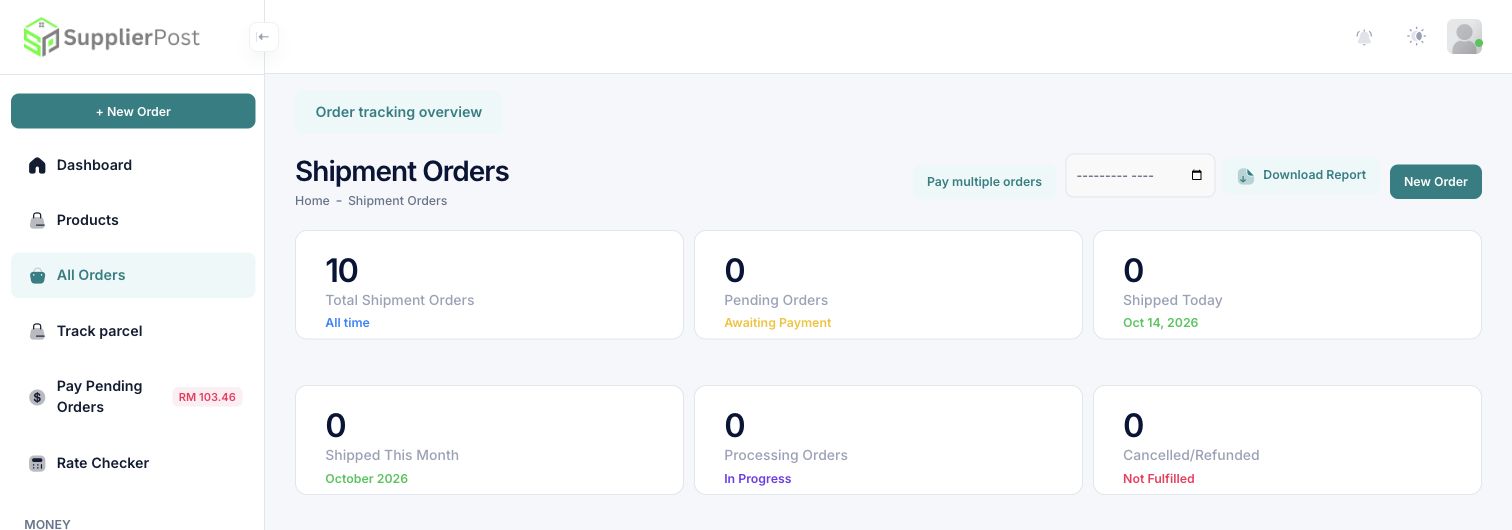Click the SupplierPost logo
This screenshot has height=530, width=1512.
point(111,37)
